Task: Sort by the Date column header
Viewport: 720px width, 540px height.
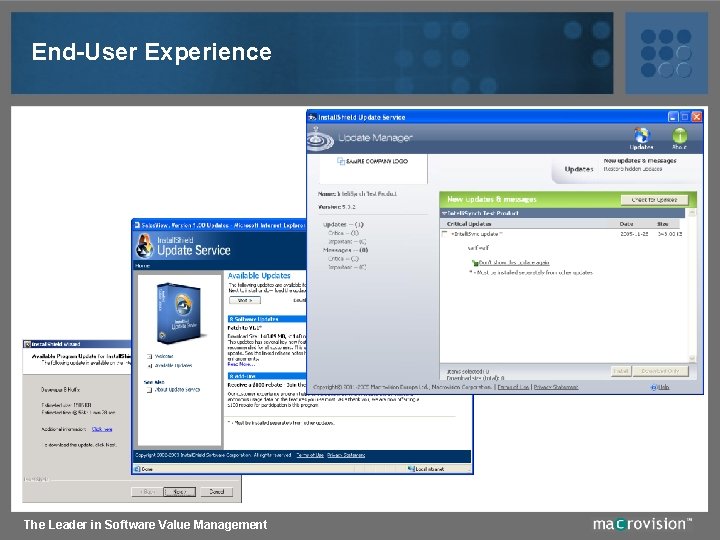Action: click(x=626, y=224)
